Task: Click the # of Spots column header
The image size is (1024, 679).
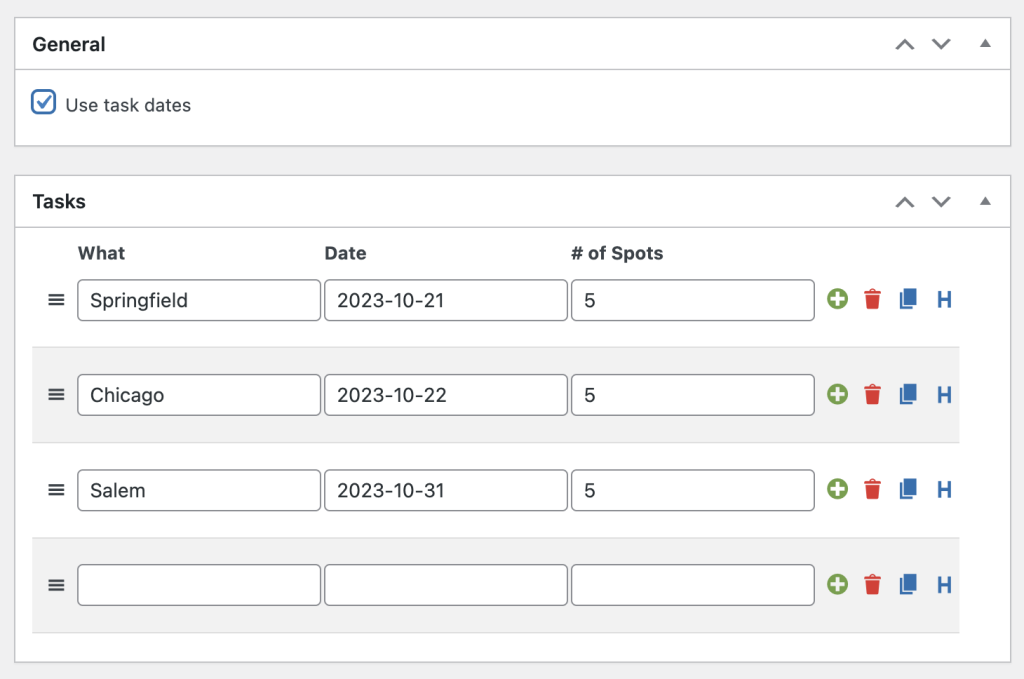Action: click(x=617, y=253)
